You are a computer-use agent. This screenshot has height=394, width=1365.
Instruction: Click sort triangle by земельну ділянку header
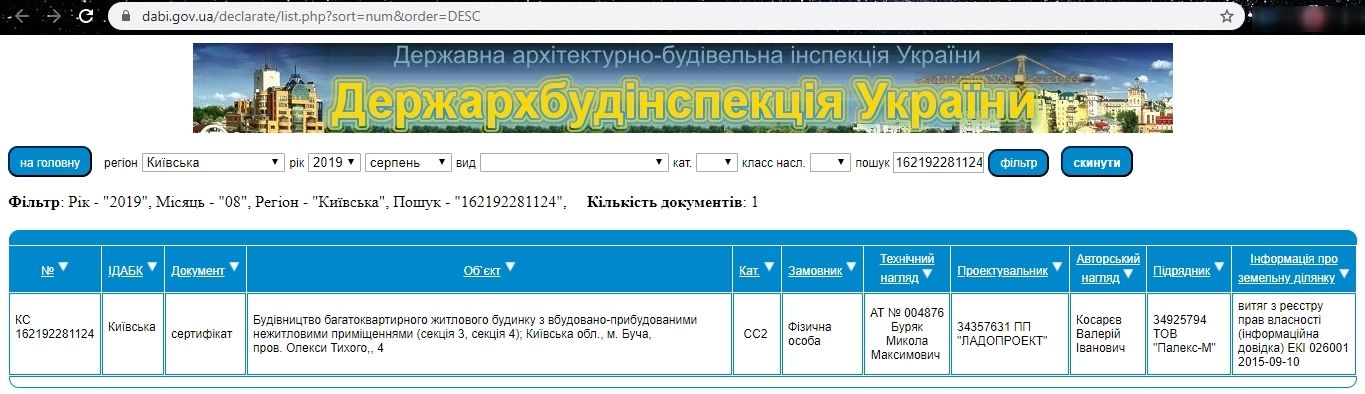click(x=1343, y=274)
